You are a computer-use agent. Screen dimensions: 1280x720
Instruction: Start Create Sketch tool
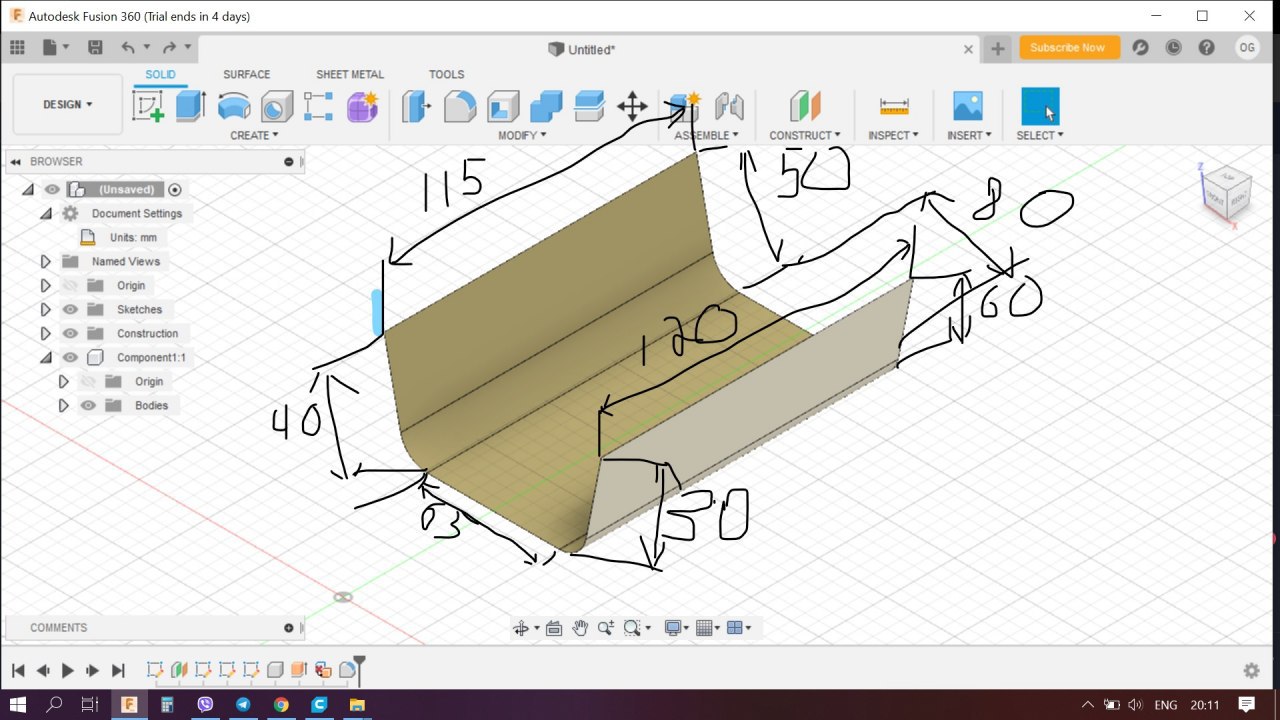[148, 106]
